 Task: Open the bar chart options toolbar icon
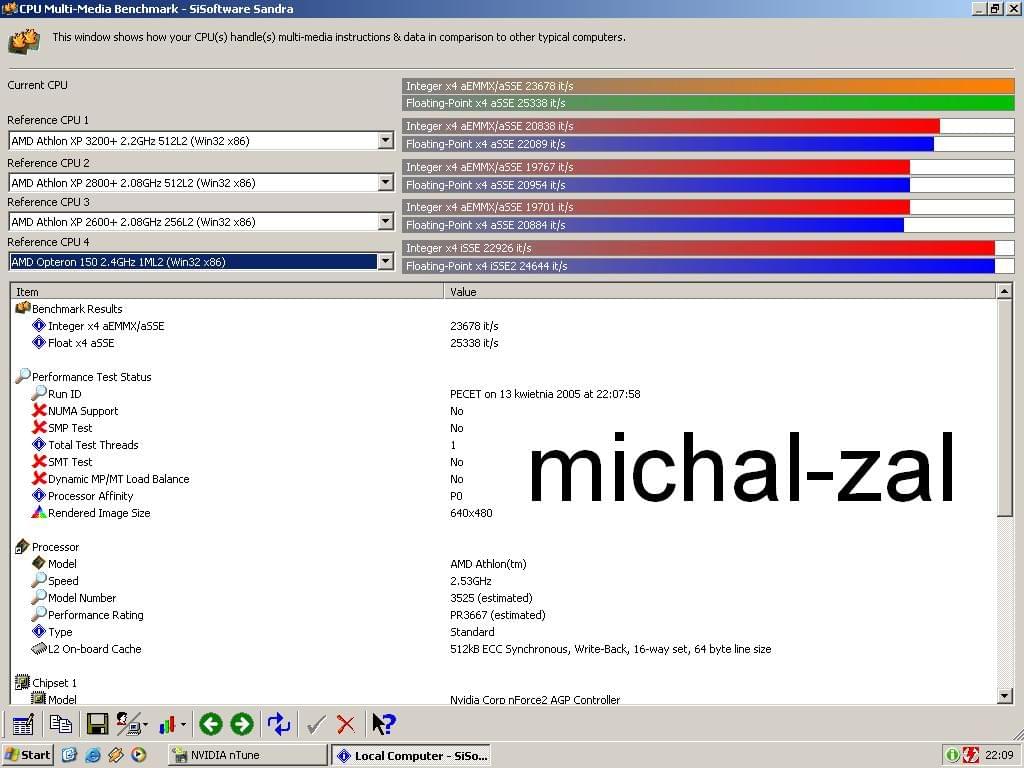172,724
